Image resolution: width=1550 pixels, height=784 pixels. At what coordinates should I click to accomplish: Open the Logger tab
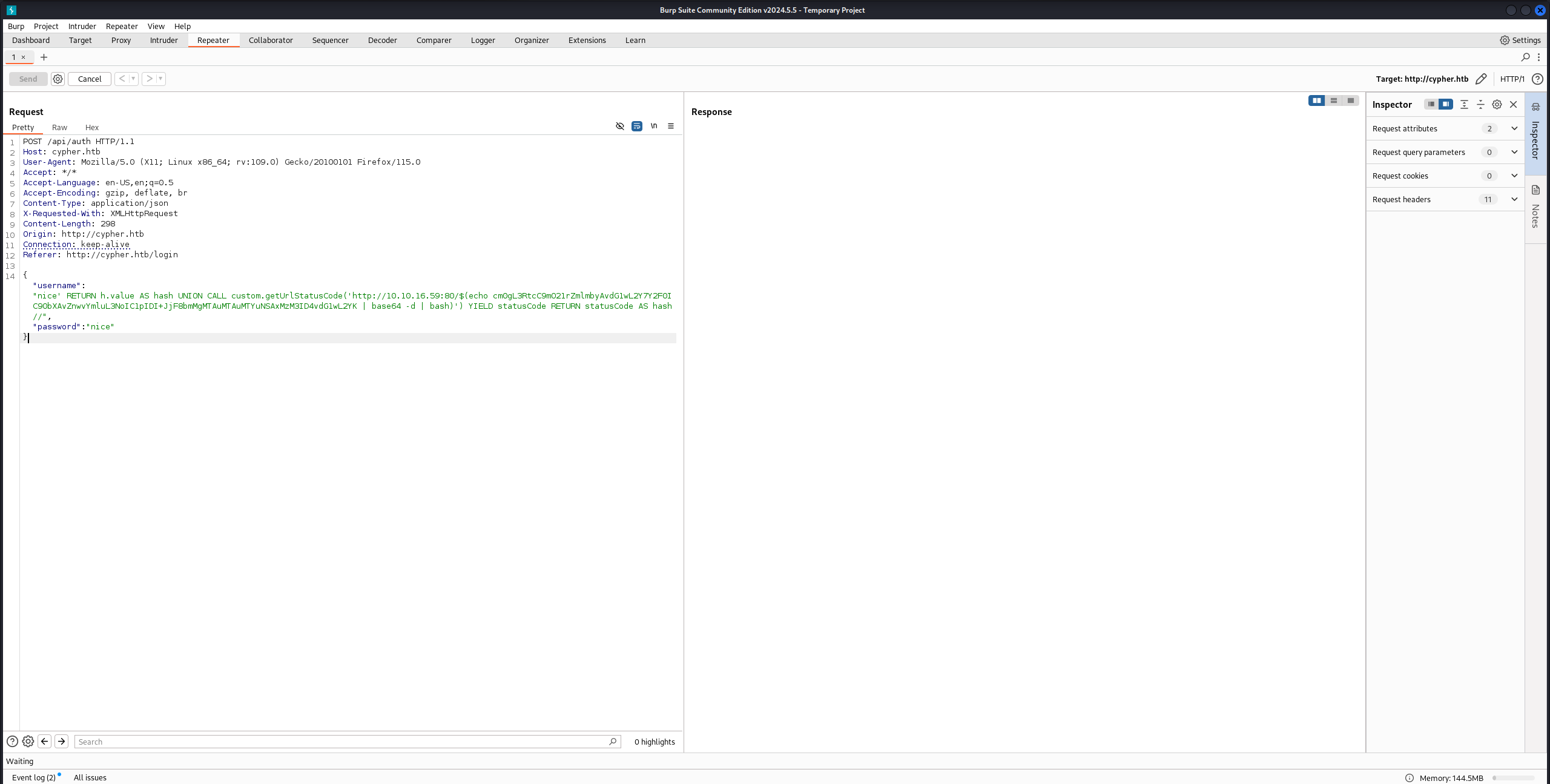(483, 40)
